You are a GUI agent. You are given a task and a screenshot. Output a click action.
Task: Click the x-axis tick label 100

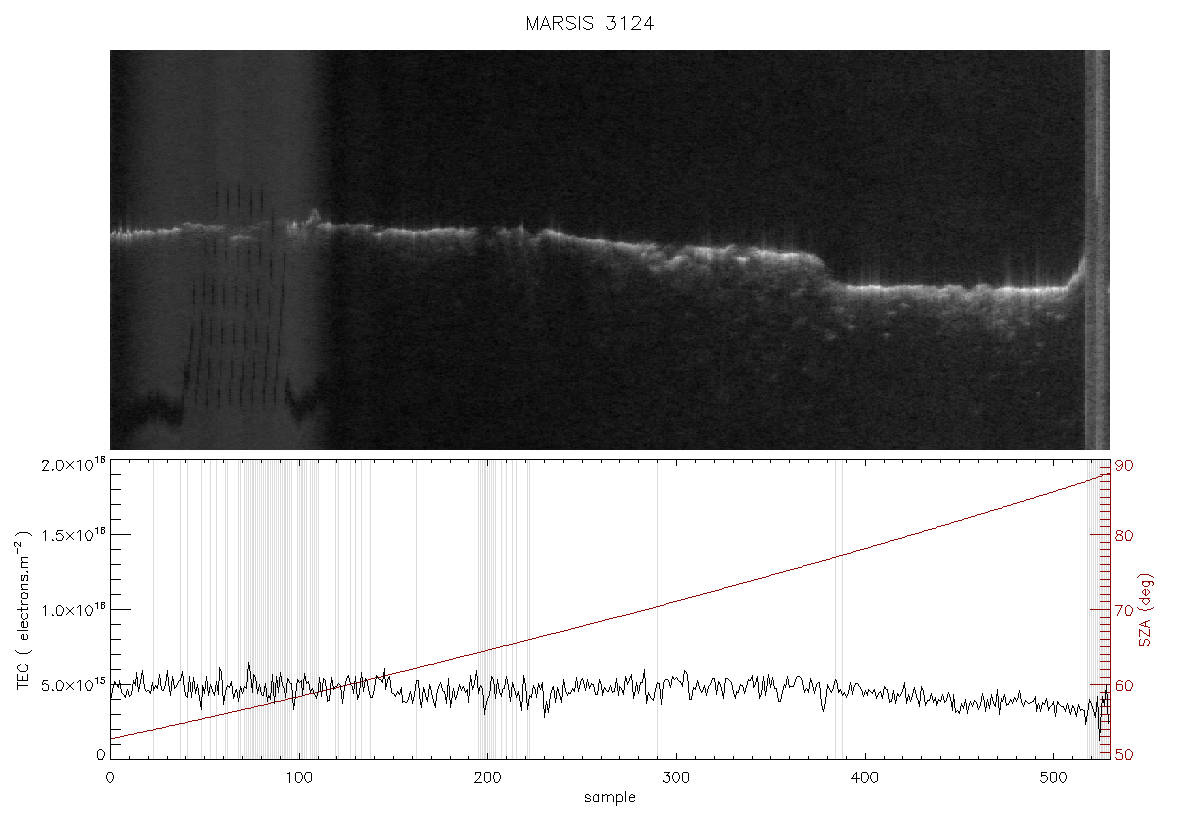tap(299, 777)
